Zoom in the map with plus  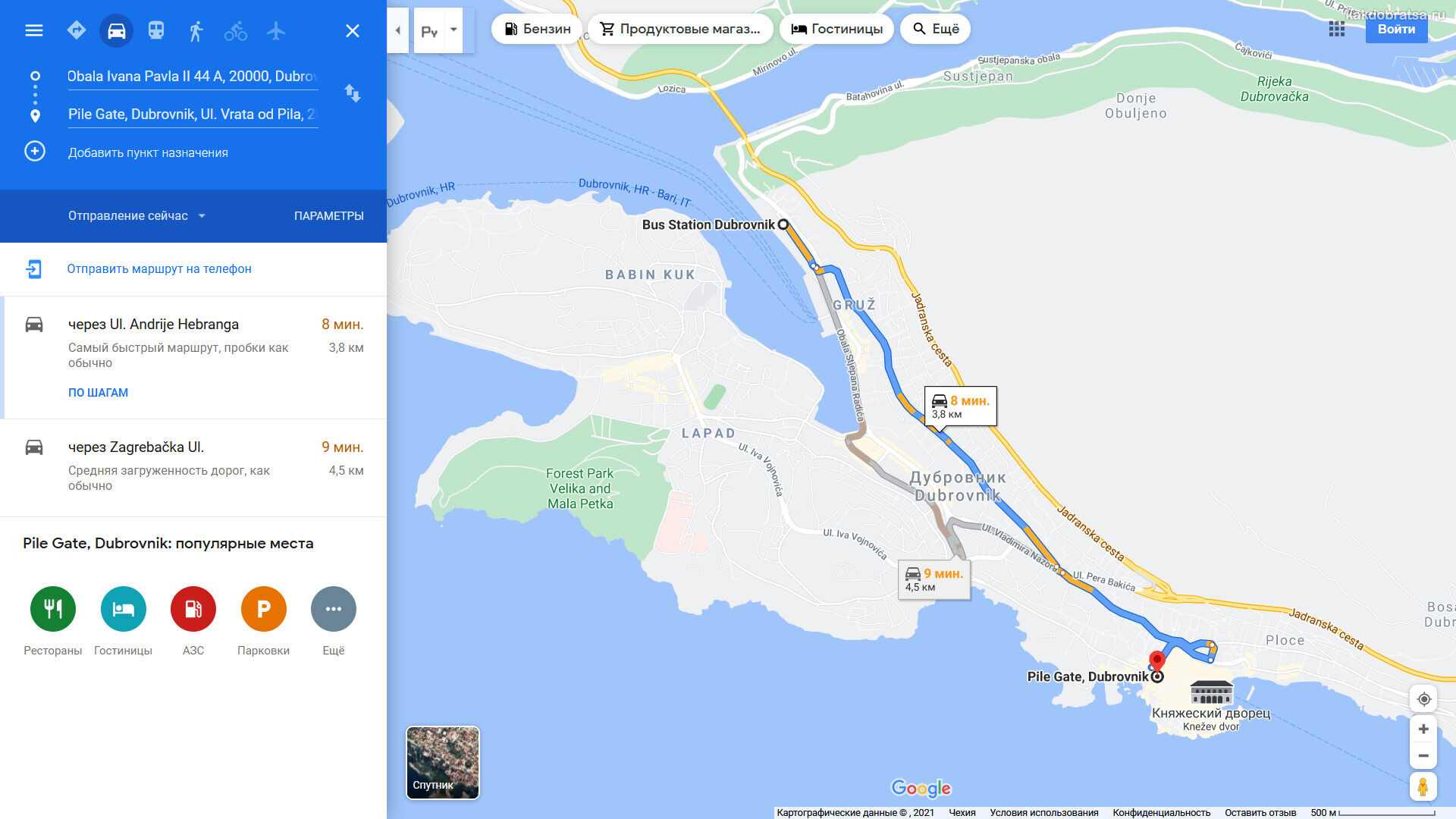click(1423, 729)
